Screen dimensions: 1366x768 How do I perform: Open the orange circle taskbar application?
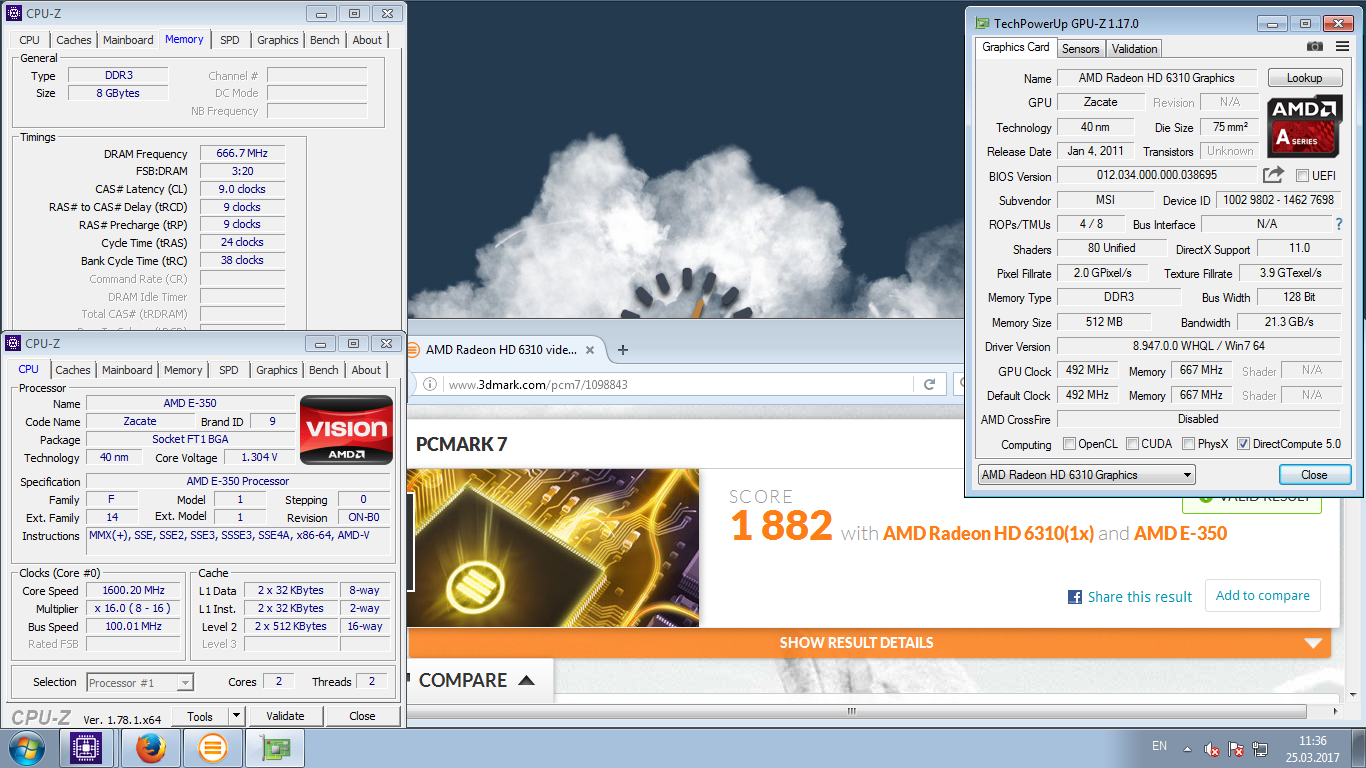click(213, 748)
